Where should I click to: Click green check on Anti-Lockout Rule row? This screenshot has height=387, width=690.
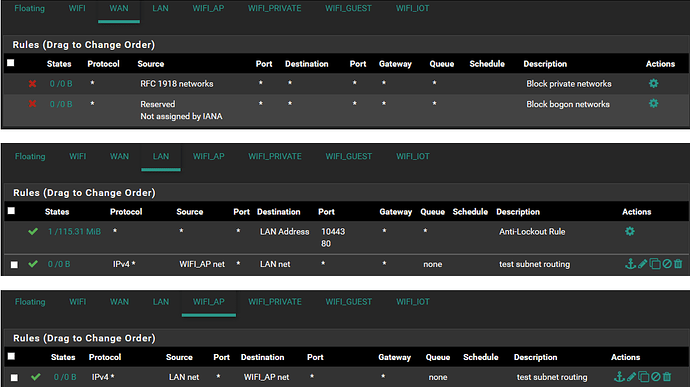pos(33,231)
